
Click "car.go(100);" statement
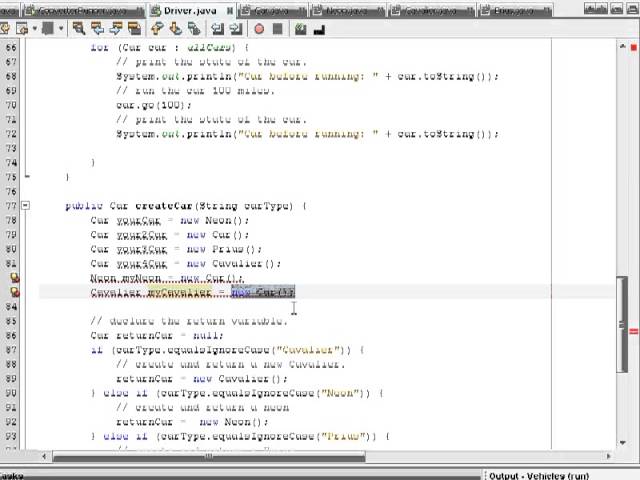(x=154, y=105)
